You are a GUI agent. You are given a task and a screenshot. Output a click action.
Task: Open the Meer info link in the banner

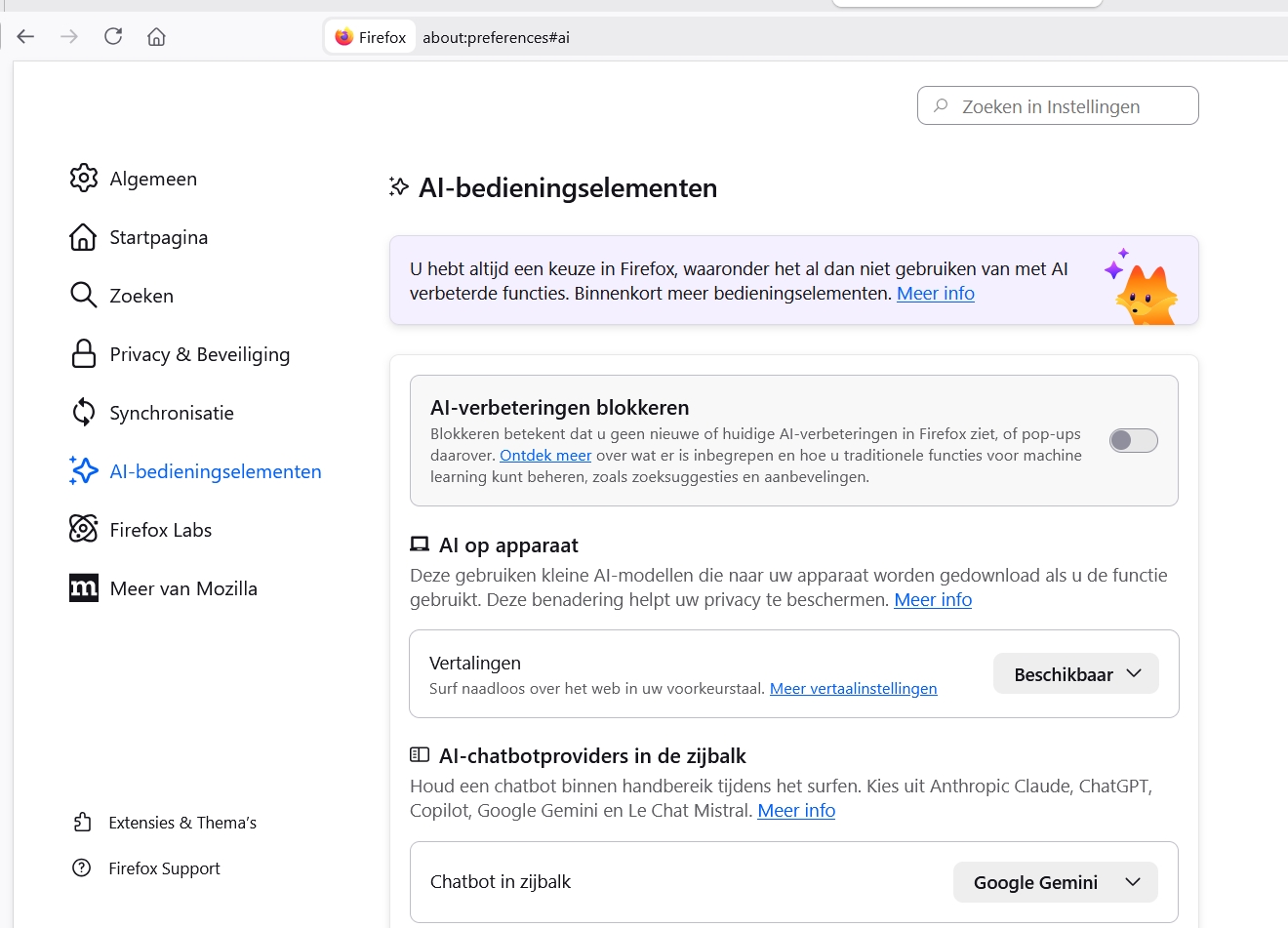click(x=935, y=293)
